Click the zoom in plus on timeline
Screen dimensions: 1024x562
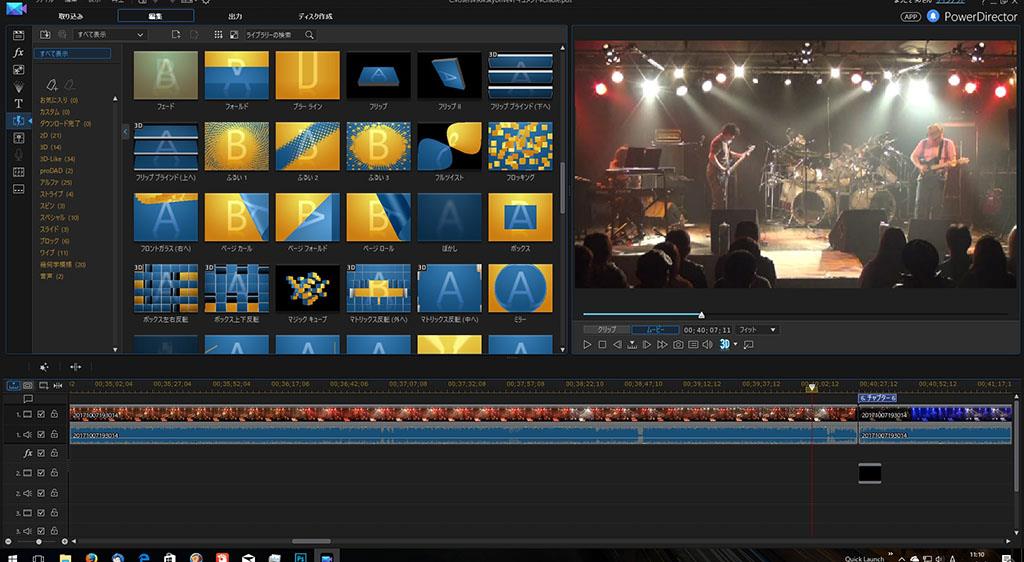(x=65, y=542)
